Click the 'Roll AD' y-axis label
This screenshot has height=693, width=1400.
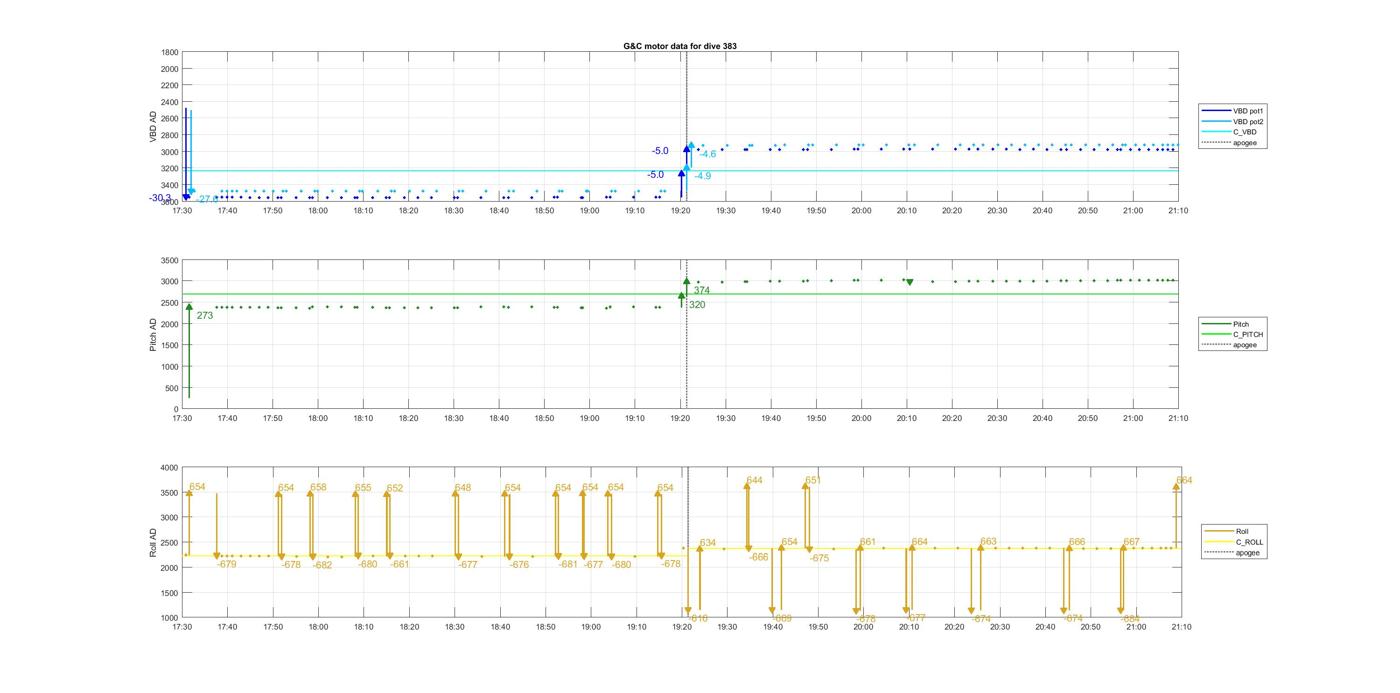[154, 543]
